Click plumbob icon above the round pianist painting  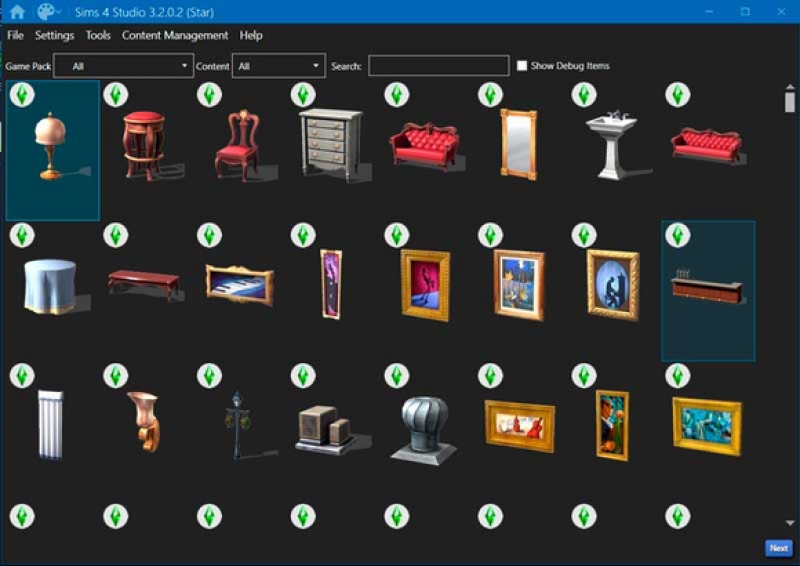pyautogui.click(x=584, y=235)
